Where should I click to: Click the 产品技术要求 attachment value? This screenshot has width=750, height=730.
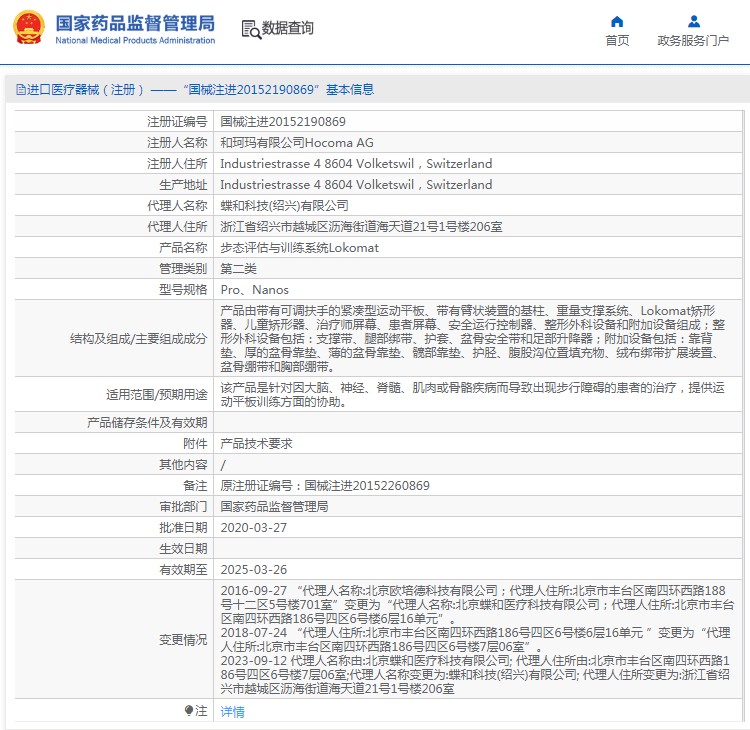coord(256,444)
